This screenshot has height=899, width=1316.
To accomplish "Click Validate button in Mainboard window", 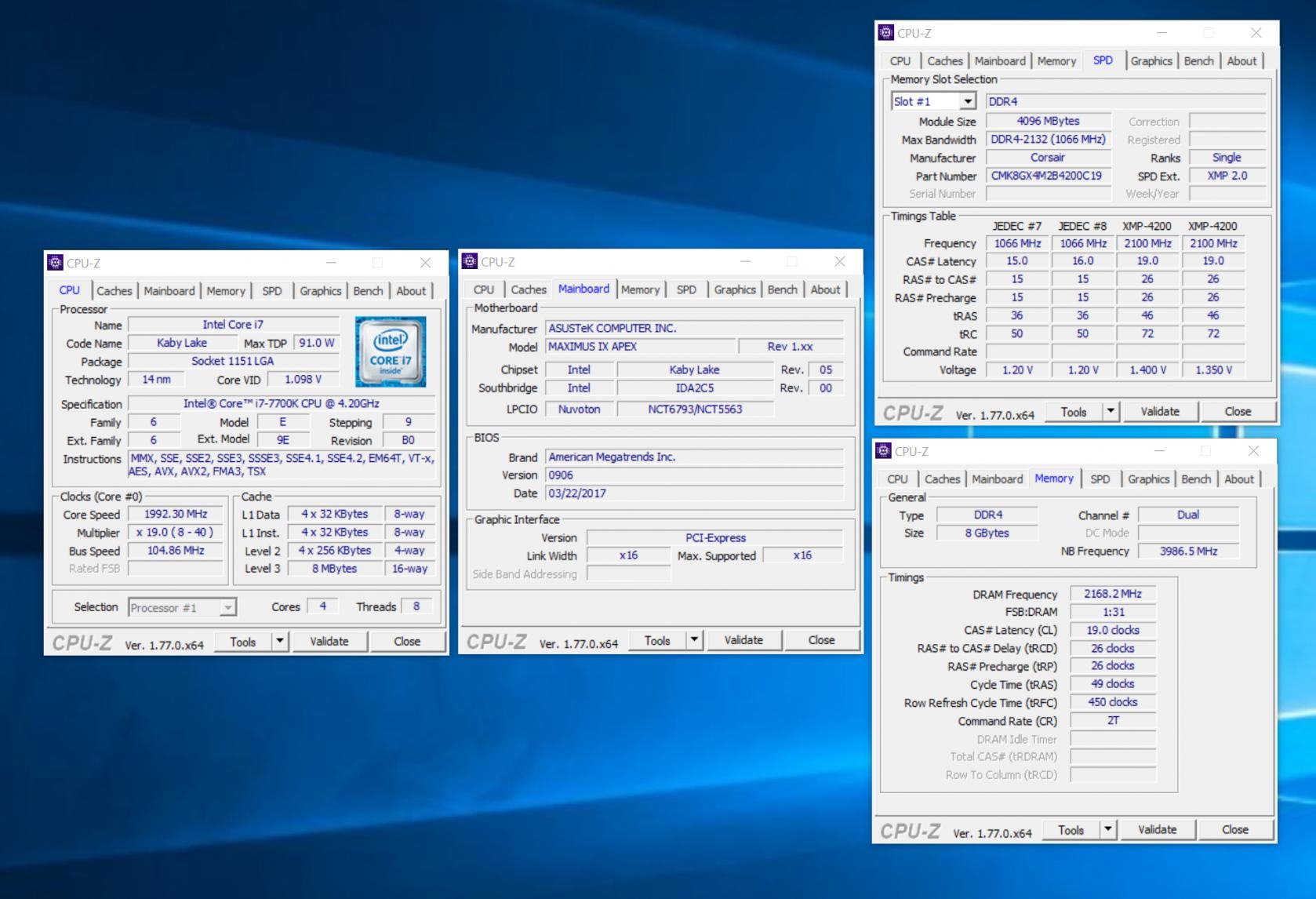I will pyautogui.click(x=743, y=639).
